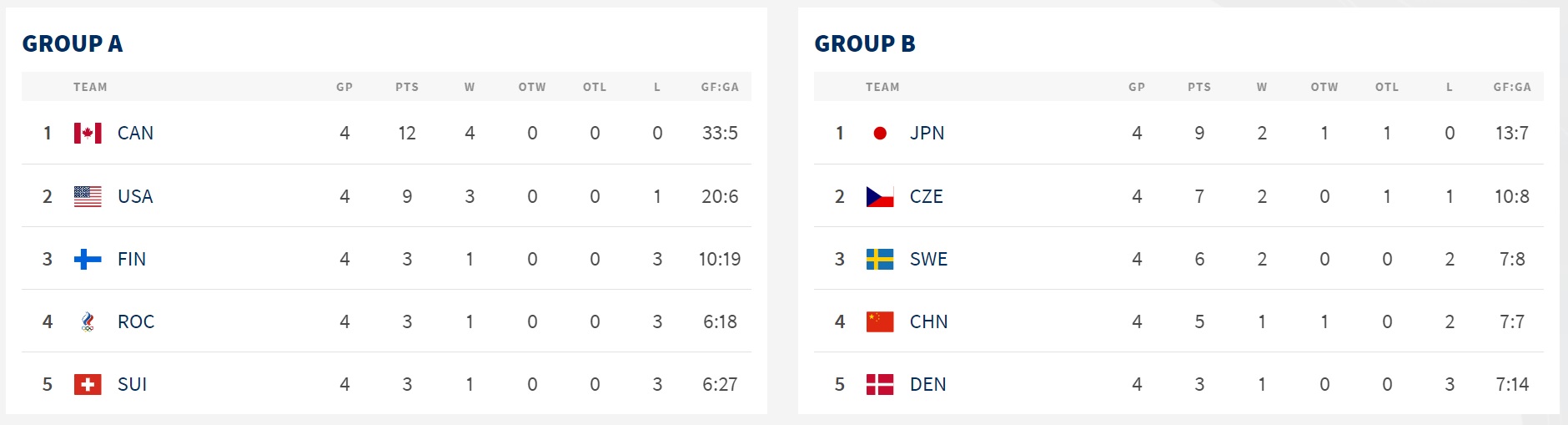This screenshot has width=1568, height=425.
Task: Click the Group A heading
Action: tap(73, 43)
